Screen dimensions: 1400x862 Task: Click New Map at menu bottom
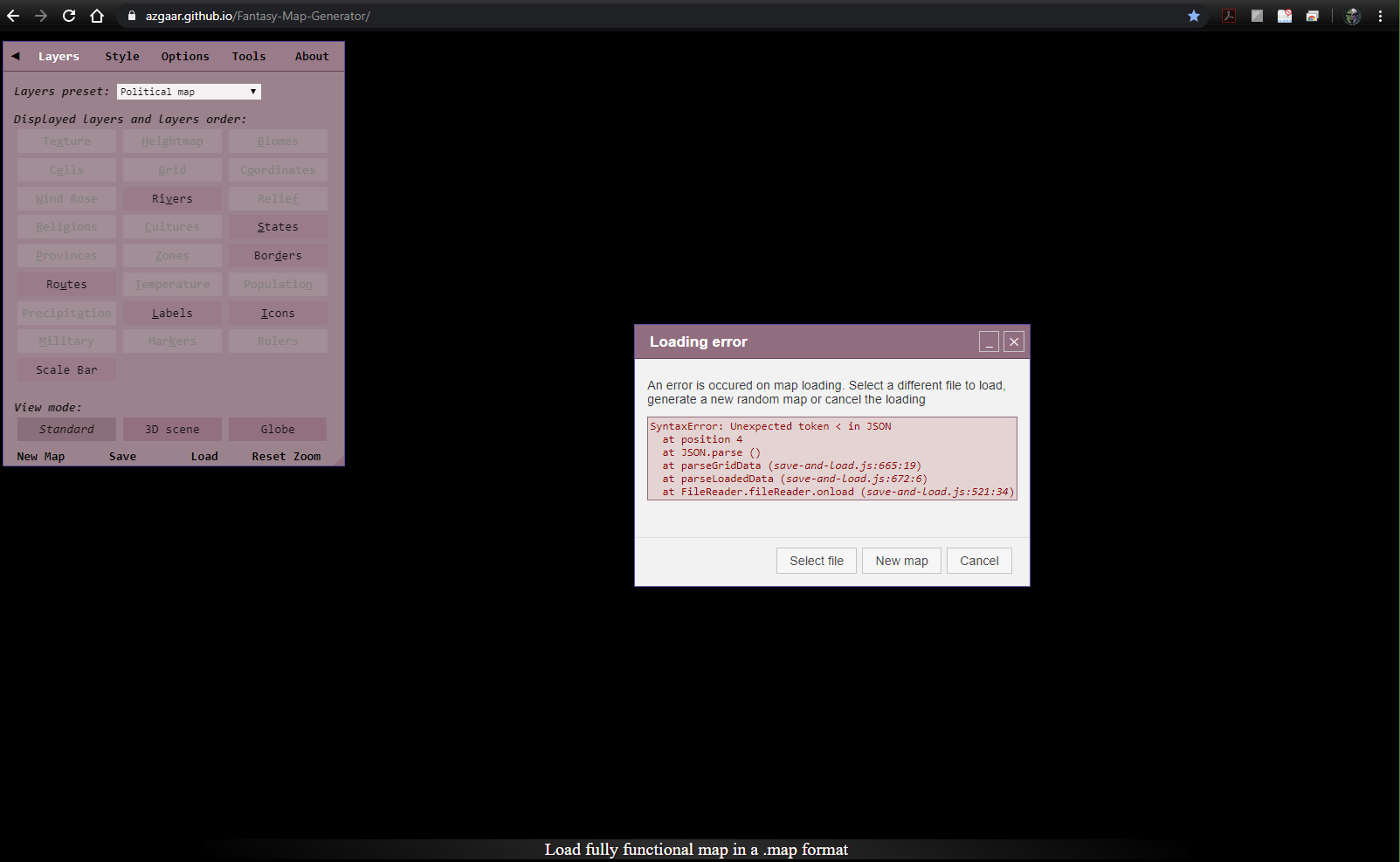tap(41, 457)
